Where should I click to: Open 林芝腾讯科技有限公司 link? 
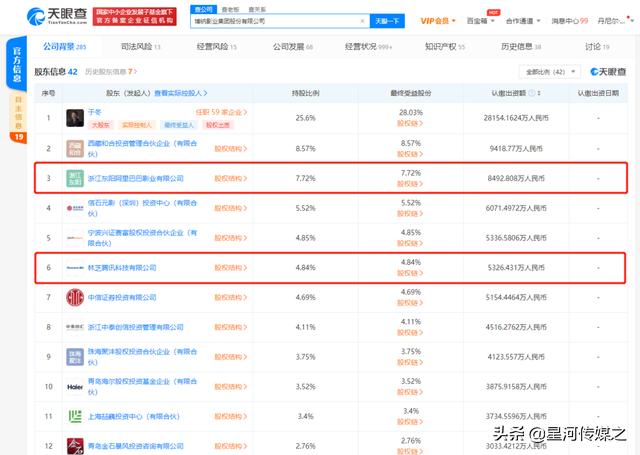[122, 268]
